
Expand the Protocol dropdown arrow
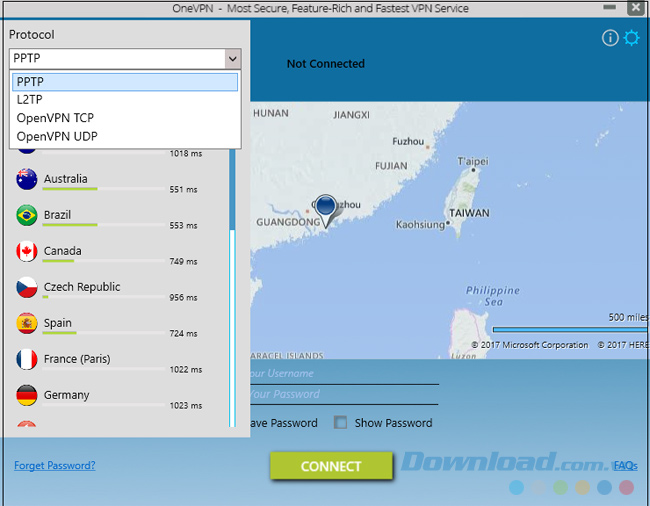[232, 59]
